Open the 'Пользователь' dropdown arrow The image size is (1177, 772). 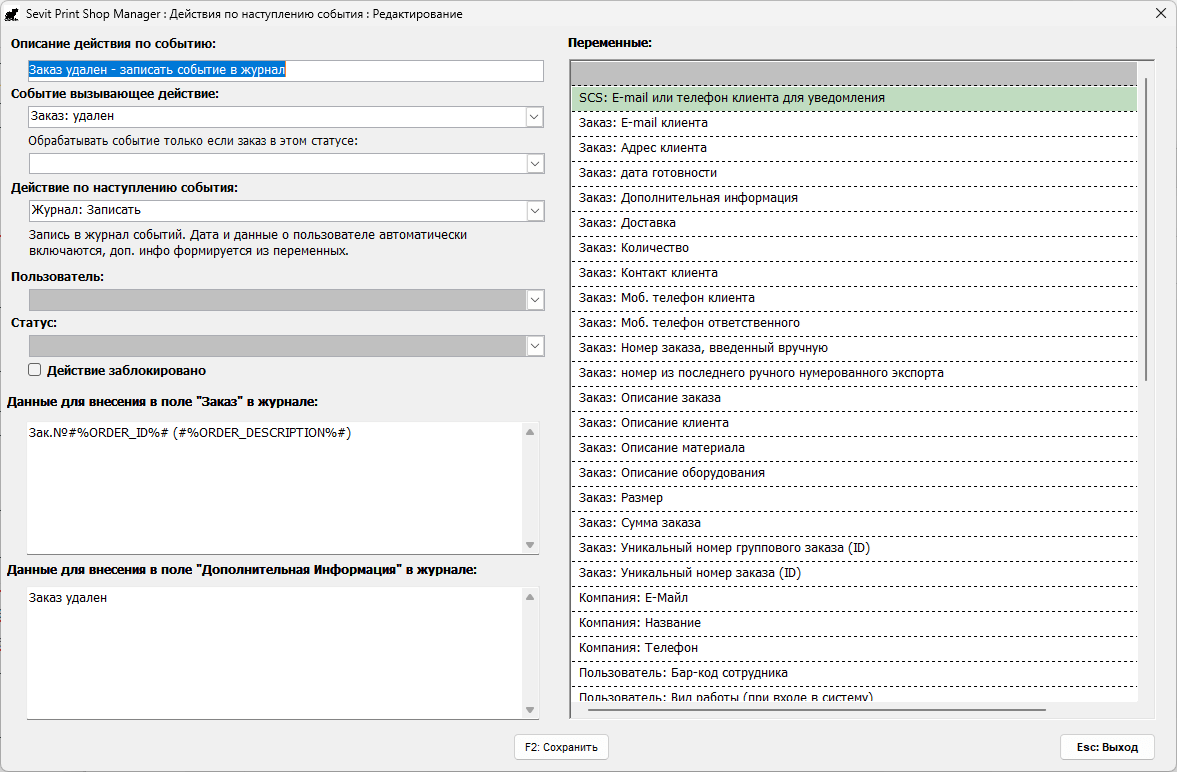click(x=534, y=300)
